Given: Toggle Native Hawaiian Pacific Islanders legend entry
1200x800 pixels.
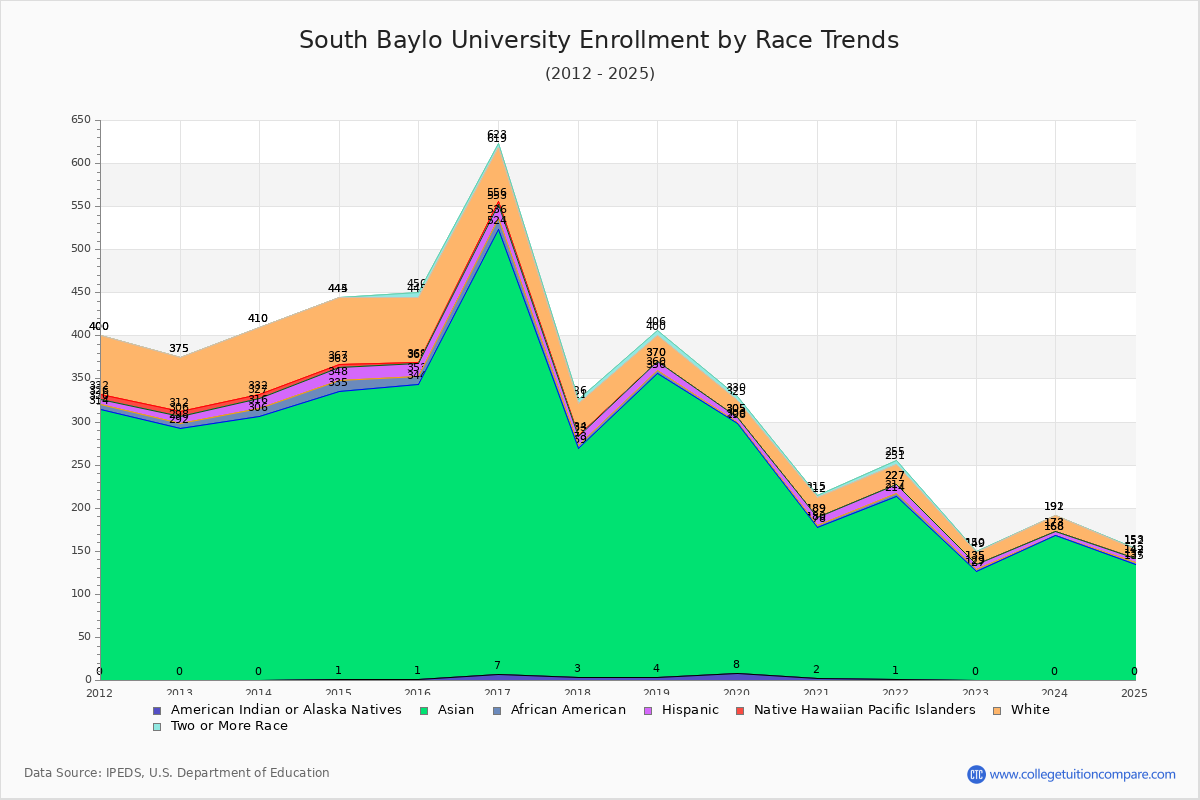Looking at the screenshot, I should point(855,710).
